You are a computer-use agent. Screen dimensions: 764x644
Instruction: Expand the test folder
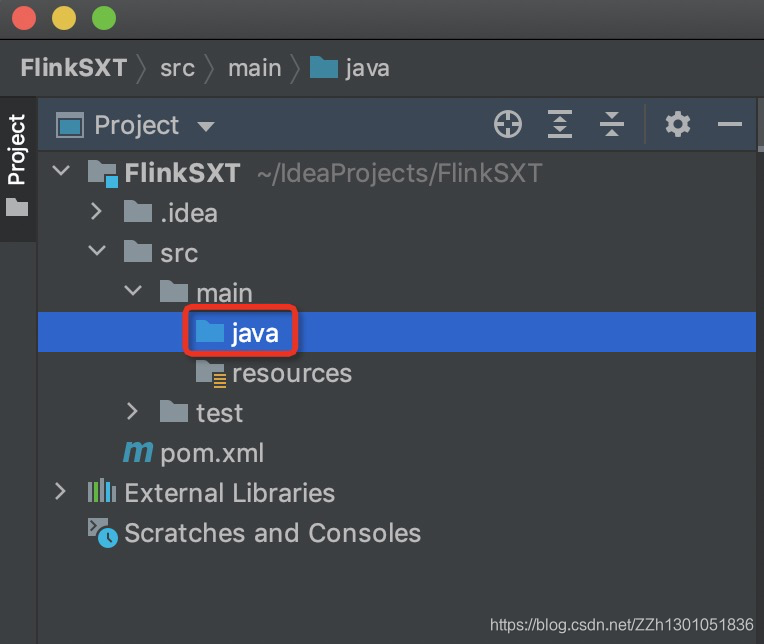(x=132, y=411)
